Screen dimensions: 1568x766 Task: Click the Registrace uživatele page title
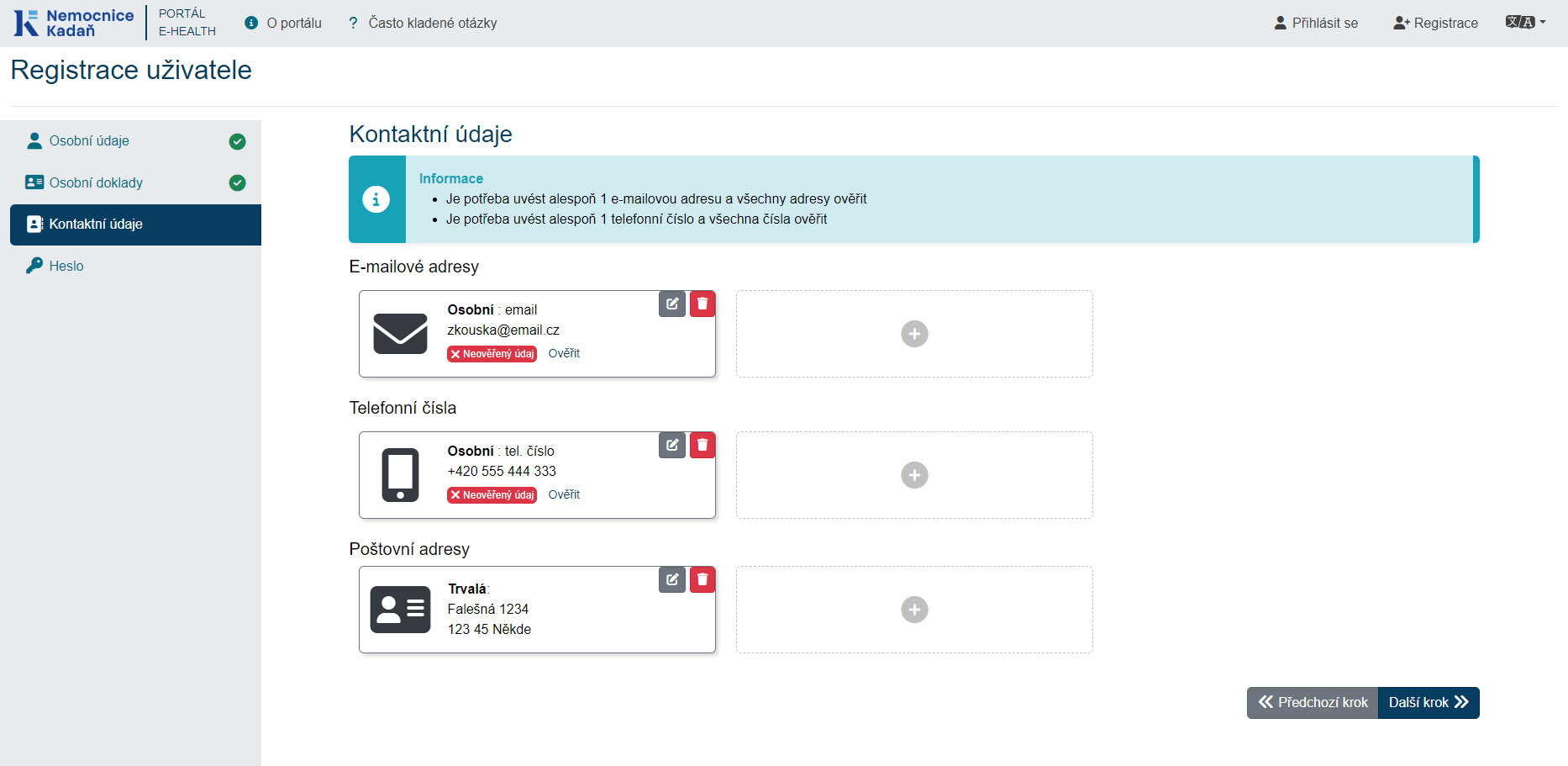click(131, 70)
